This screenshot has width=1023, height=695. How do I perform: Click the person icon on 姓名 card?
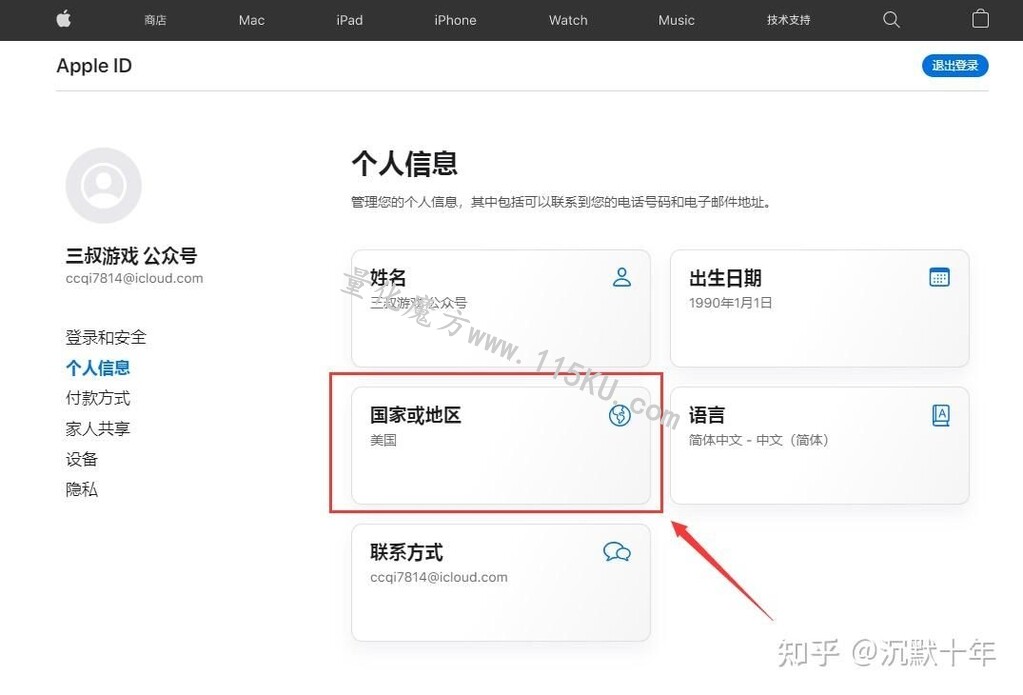pyautogui.click(x=622, y=277)
